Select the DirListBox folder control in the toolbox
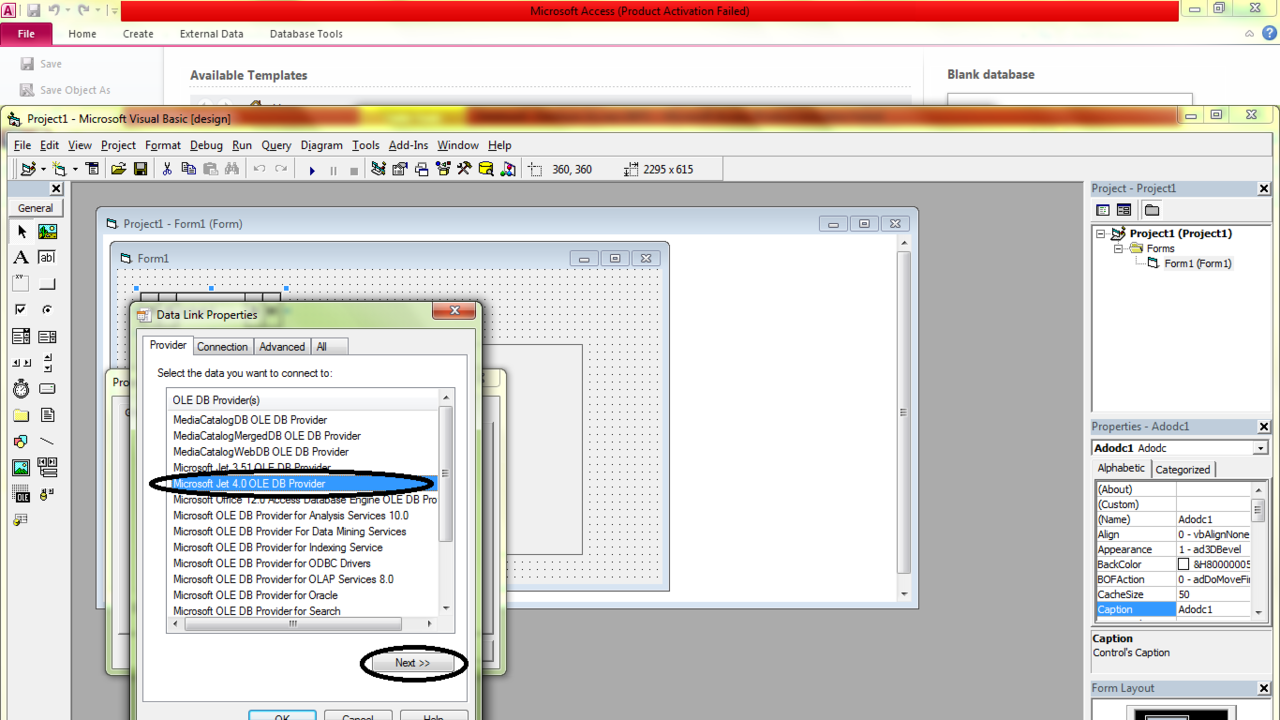Screen dimensions: 1280x720 click(21, 415)
